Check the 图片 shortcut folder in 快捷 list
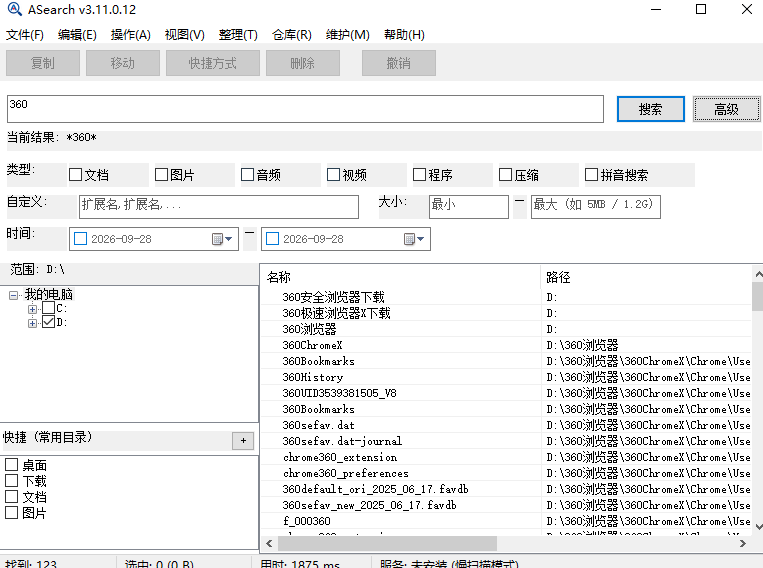The height and width of the screenshot is (568, 763). click(11, 512)
